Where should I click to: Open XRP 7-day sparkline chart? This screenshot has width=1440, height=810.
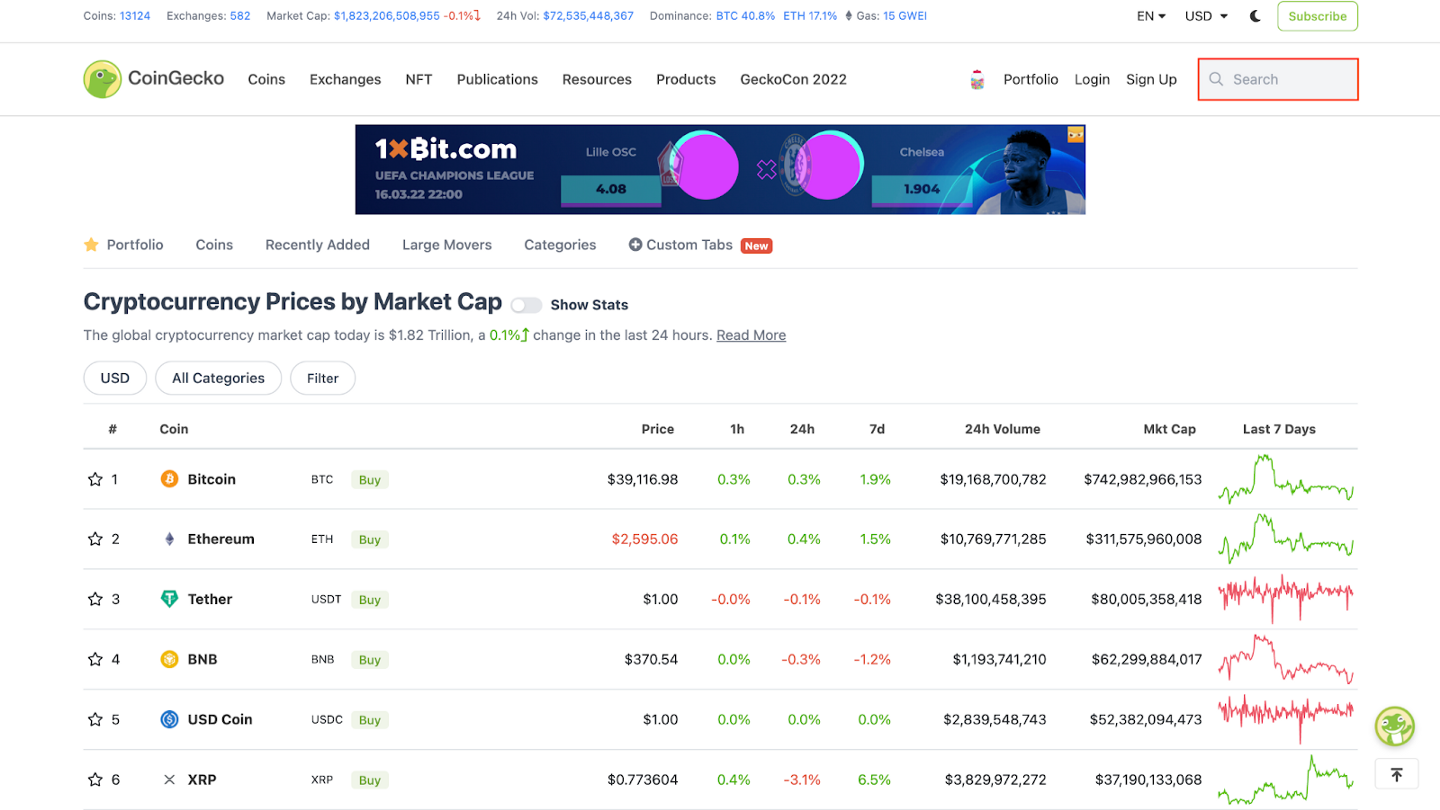click(1286, 779)
